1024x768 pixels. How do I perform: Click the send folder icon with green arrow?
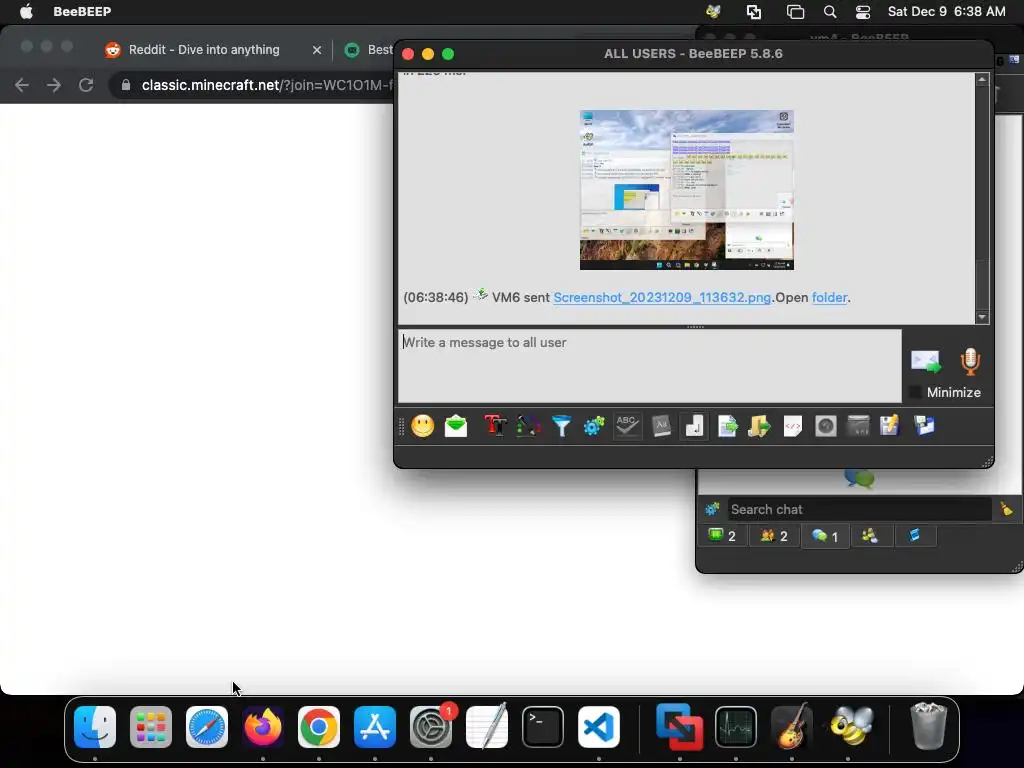click(x=759, y=426)
